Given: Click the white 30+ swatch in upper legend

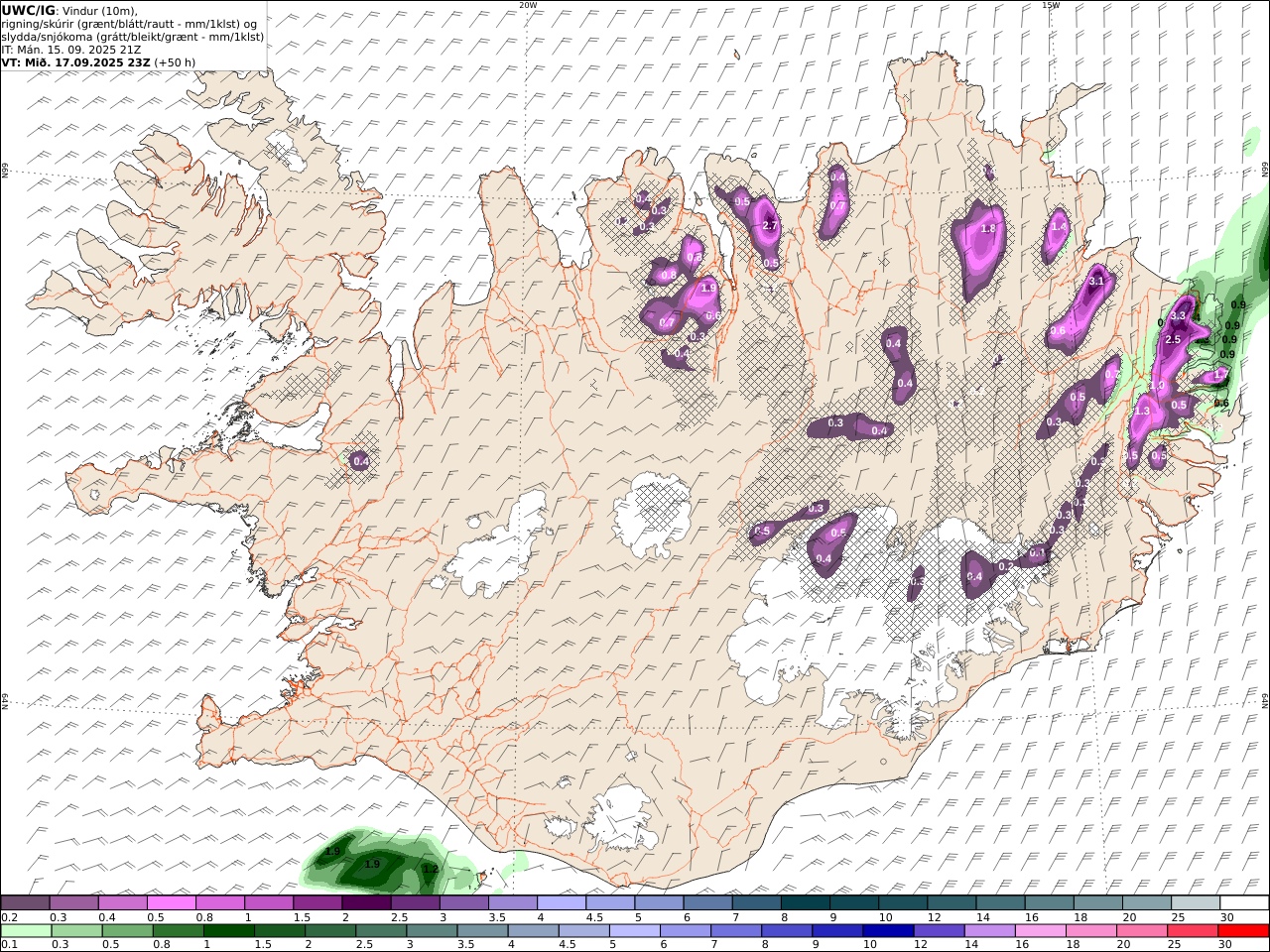Looking at the screenshot, I should point(1244,903).
